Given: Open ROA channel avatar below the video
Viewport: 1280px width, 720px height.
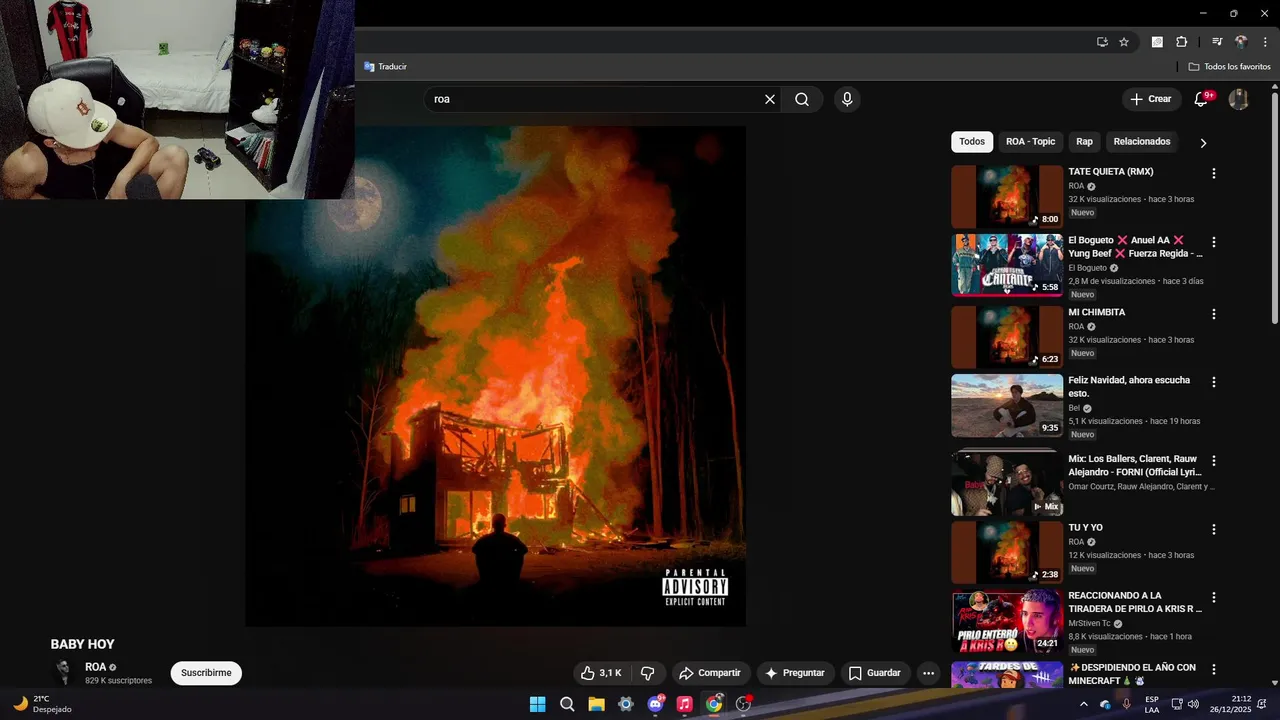Looking at the screenshot, I should point(63,673).
